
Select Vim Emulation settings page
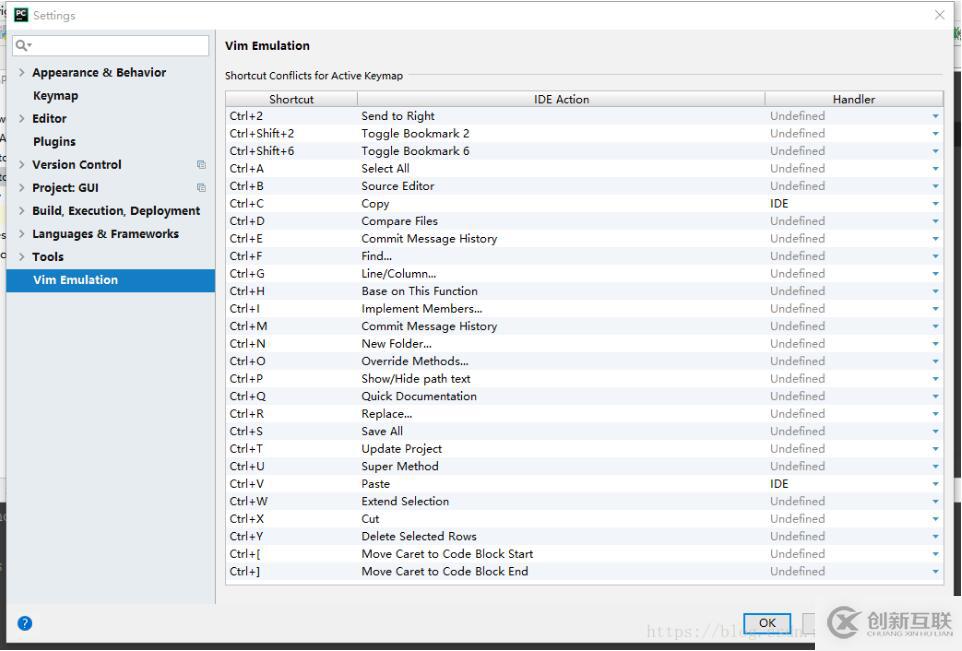pyautogui.click(x=75, y=280)
